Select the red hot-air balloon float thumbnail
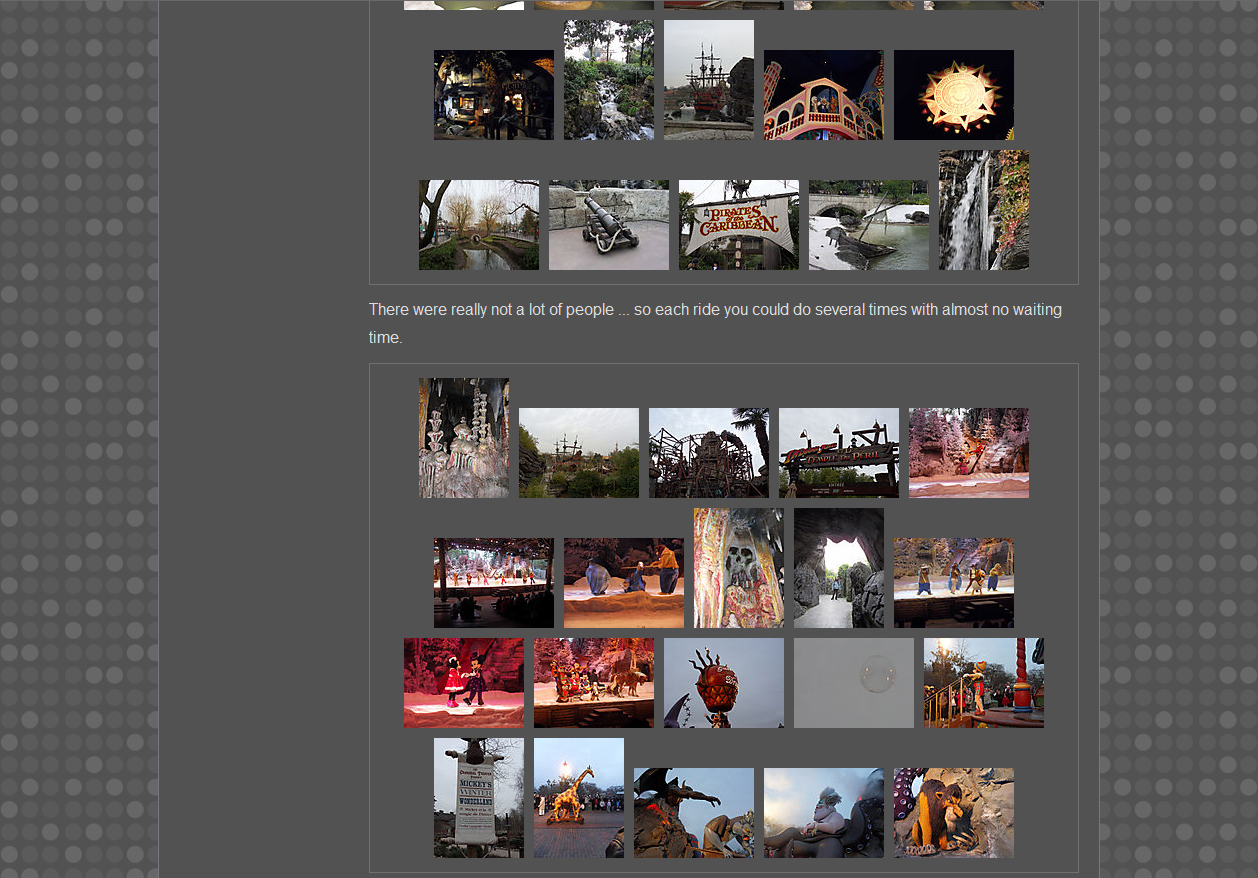This screenshot has width=1258, height=878. tap(723, 683)
